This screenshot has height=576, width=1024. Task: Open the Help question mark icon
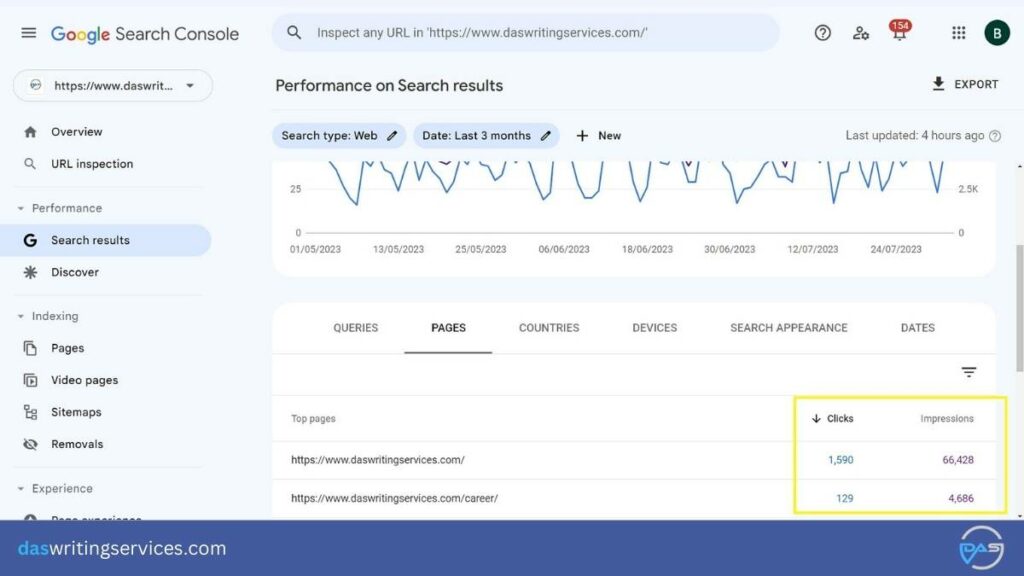coord(822,33)
